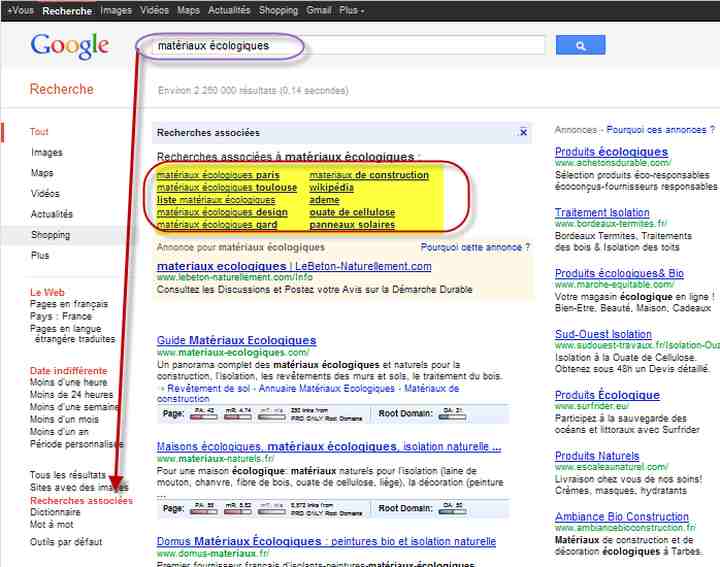Image resolution: width=720 pixels, height=567 pixels.
Task: Filter results to Moins d'un an
Action: tap(59, 432)
